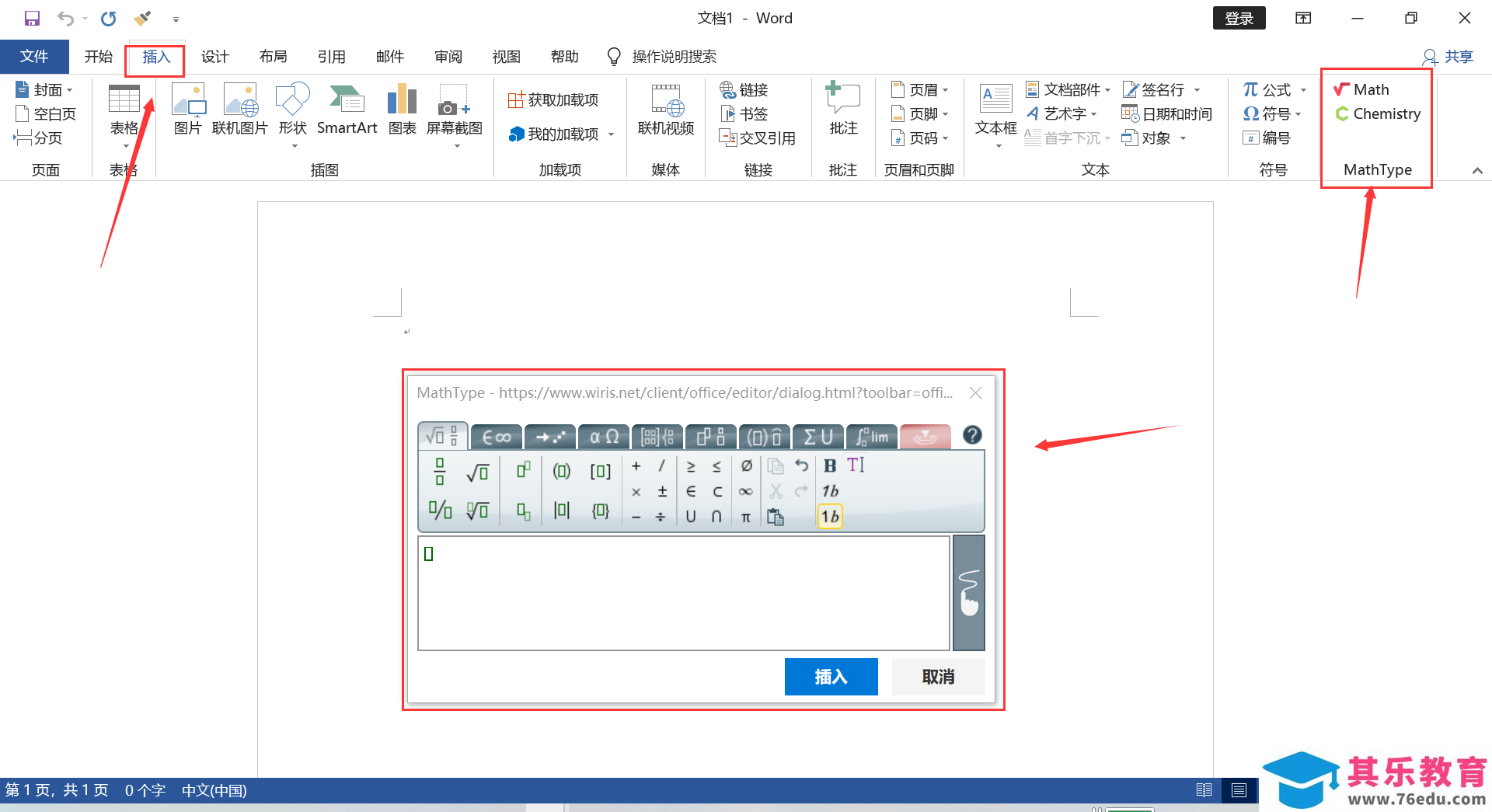Click the 登录 sign-in button
The width and height of the screenshot is (1492, 812).
pyautogui.click(x=1239, y=18)
